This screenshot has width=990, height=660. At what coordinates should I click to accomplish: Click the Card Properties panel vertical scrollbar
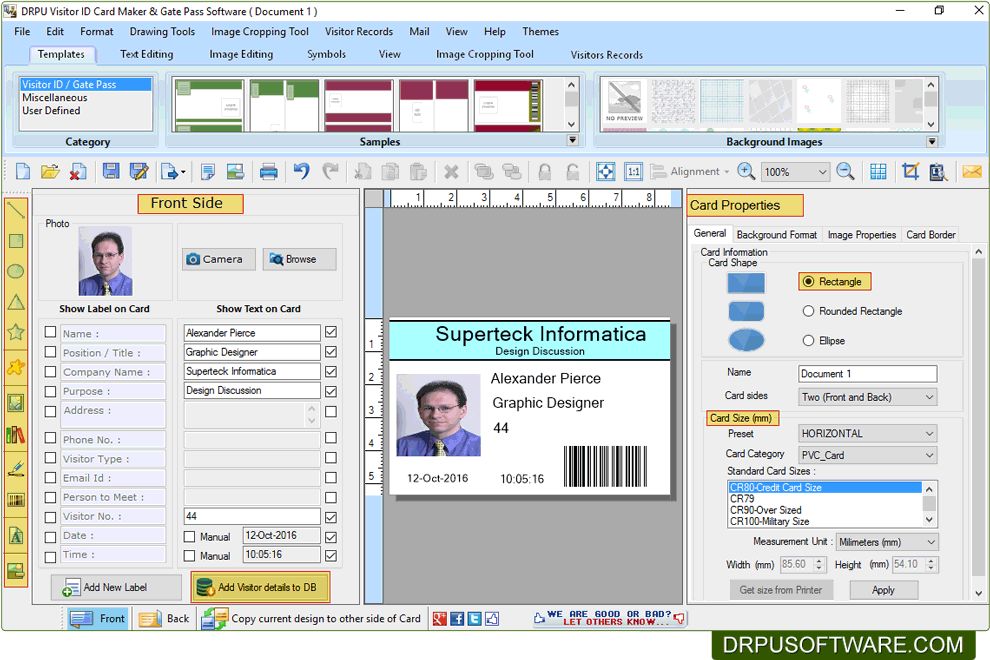[x=978, y=422]
